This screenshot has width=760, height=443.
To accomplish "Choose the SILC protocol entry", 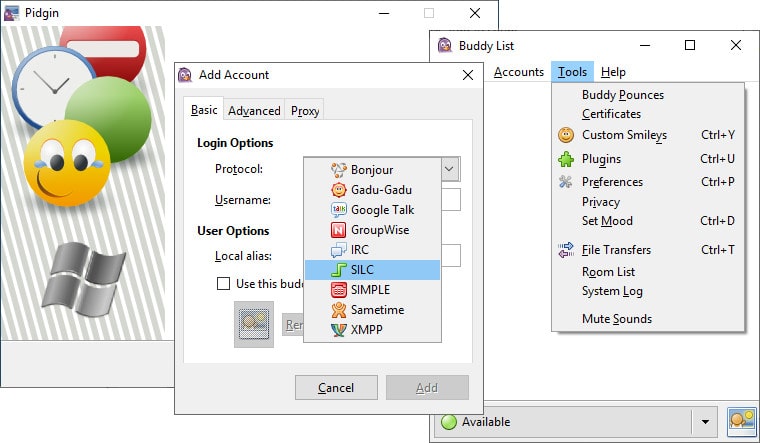I will pyautogui.click(x=373, y=269).
